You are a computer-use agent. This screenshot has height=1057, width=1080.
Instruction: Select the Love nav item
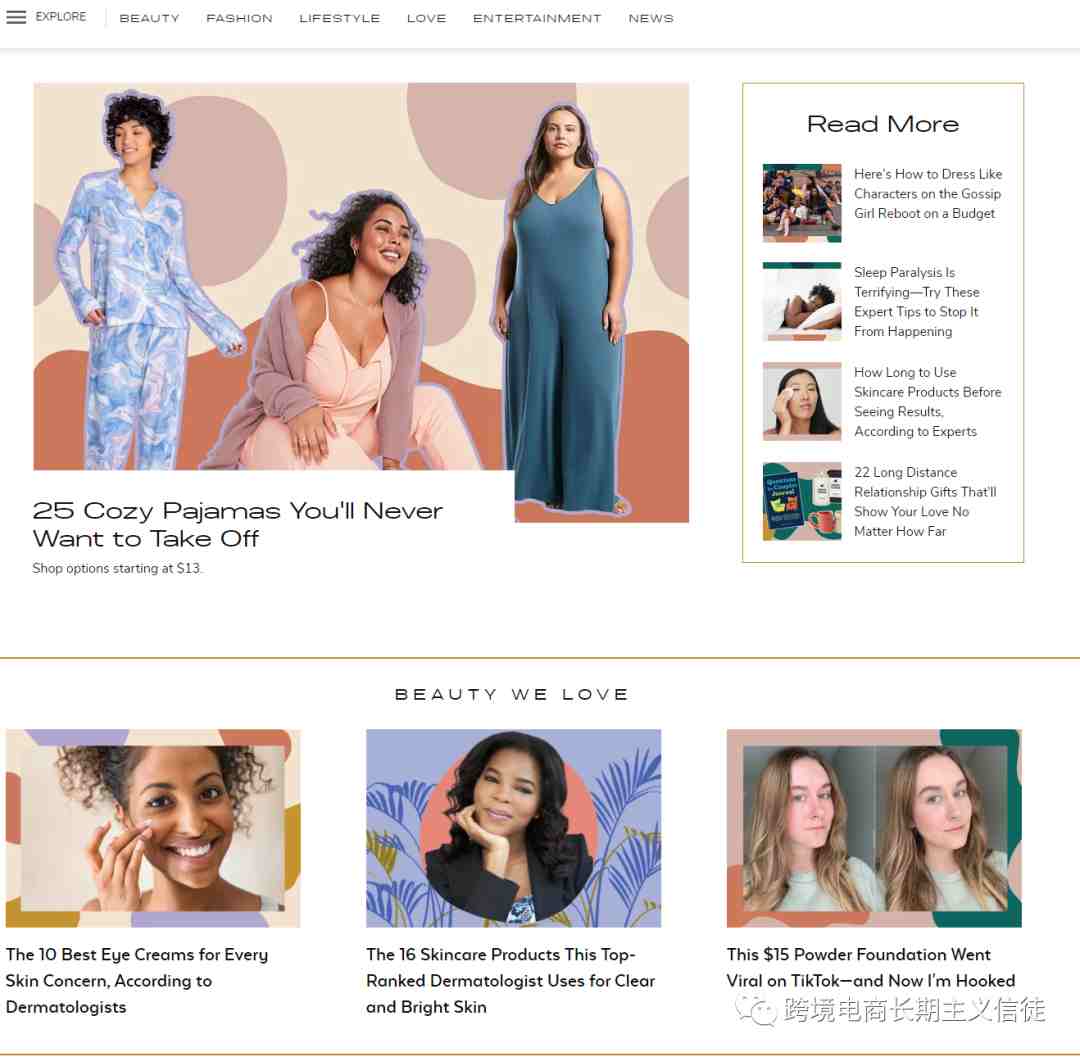[426, 19]
